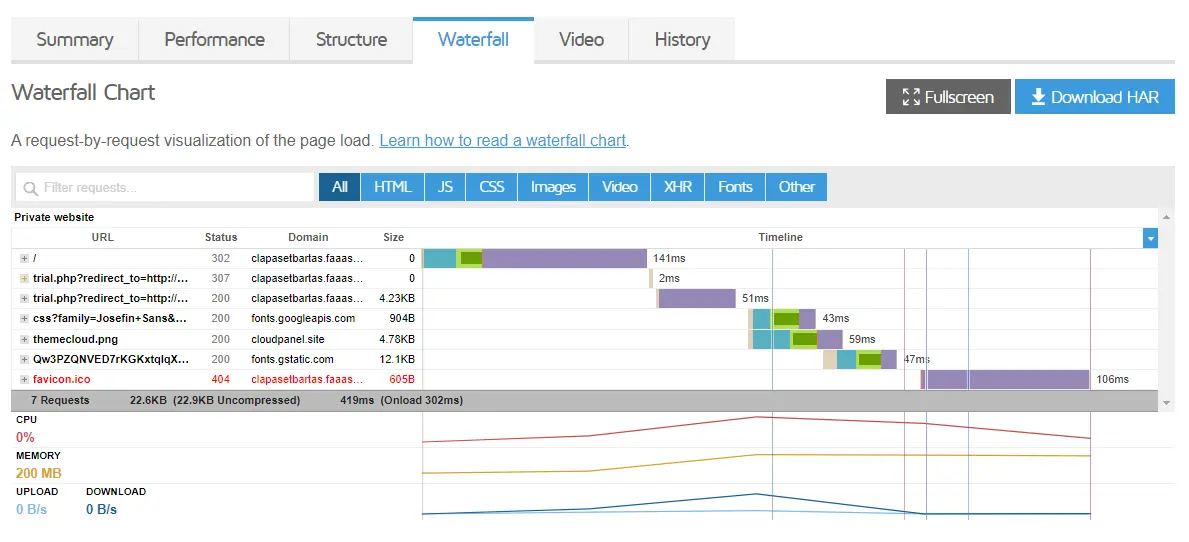This screenshot has width=1189, height=542.
Task: Filter requests by Fonts
Action: 735,187
